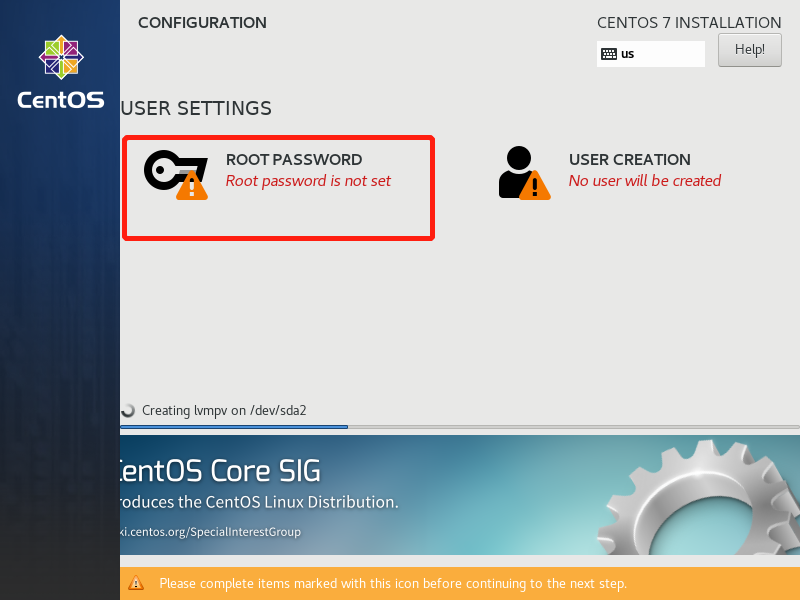Image resolution: width=800 pixels, height=600 pixels.
Task: Click the CentOS wordmark in the sidebar
Action: coord(61,100)
